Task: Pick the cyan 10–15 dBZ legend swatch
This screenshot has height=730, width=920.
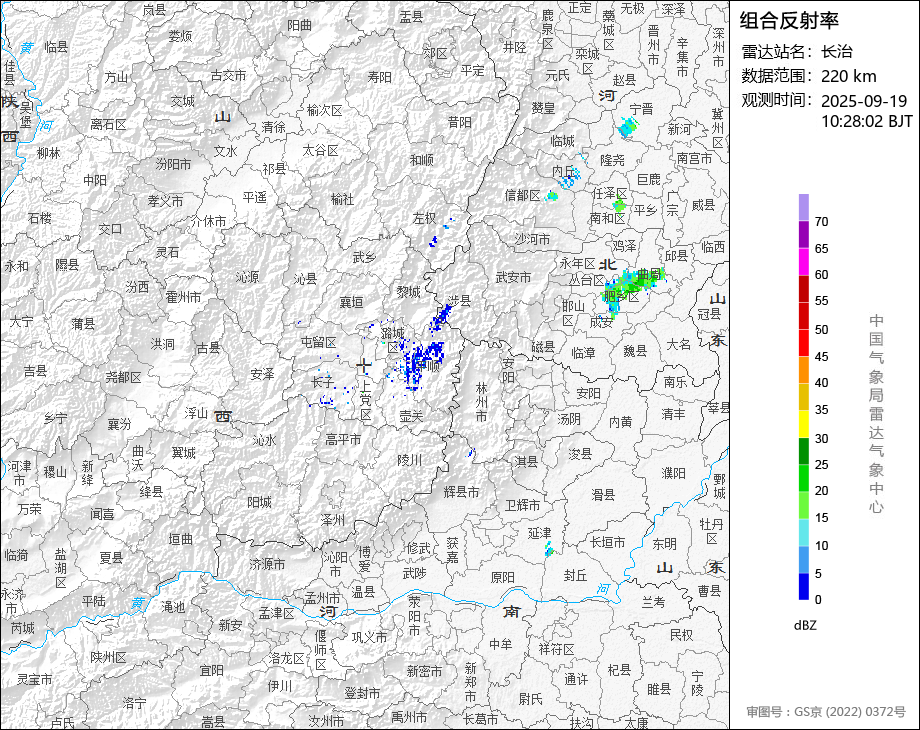Action: [x=804, y=532]
